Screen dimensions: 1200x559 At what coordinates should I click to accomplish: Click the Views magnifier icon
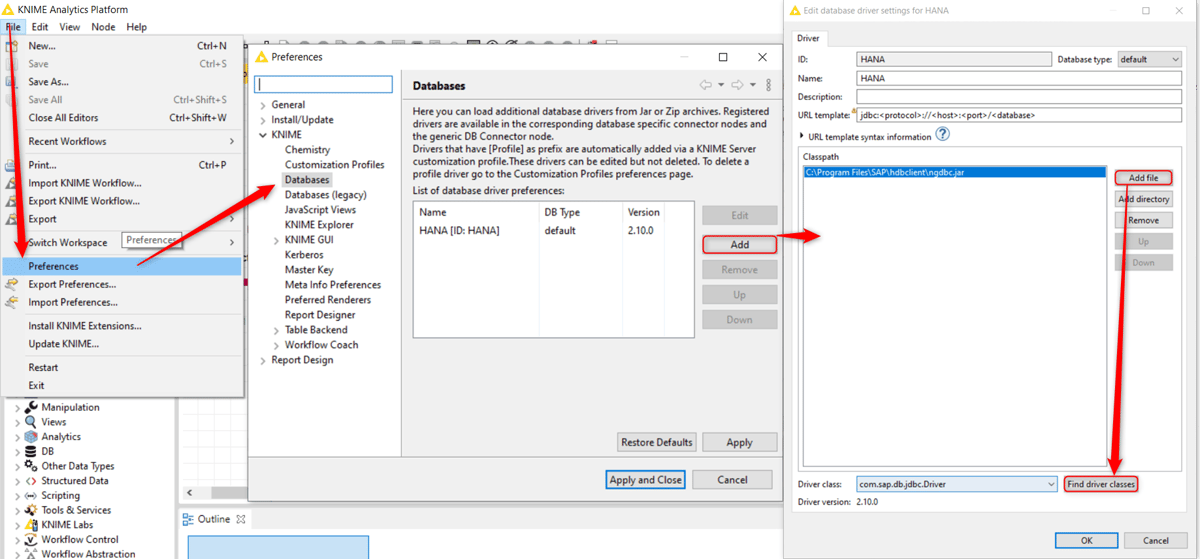point(31,422)
